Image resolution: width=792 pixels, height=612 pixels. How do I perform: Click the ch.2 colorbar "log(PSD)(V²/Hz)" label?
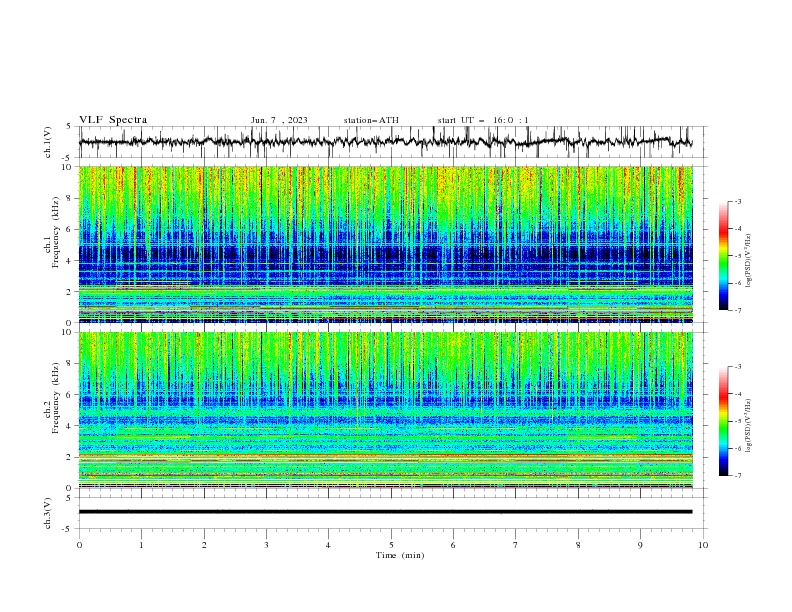tap(749, 426)
